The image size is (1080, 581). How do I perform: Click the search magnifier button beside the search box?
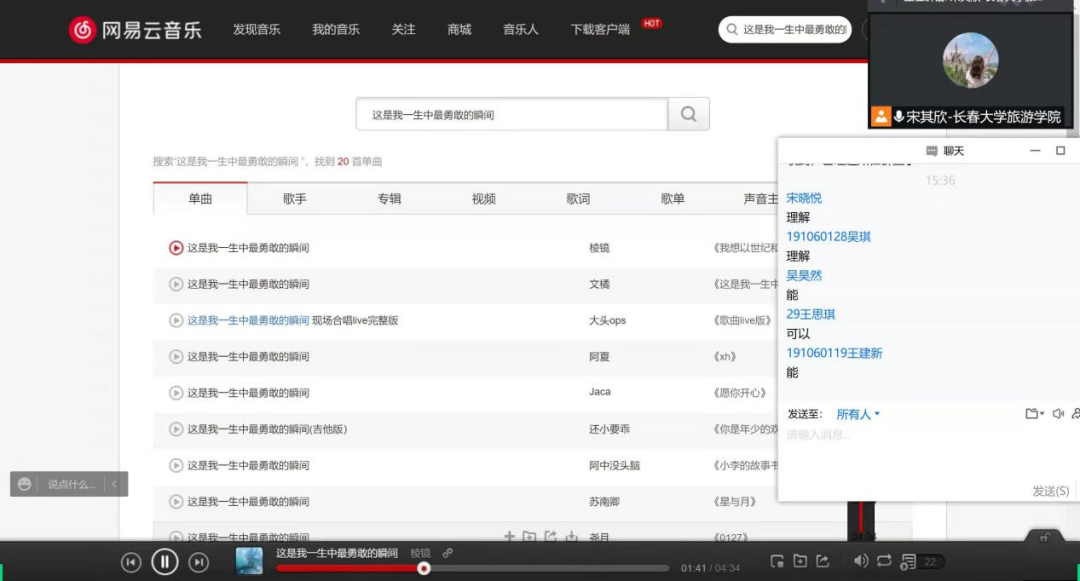click(x=688, y=114)
